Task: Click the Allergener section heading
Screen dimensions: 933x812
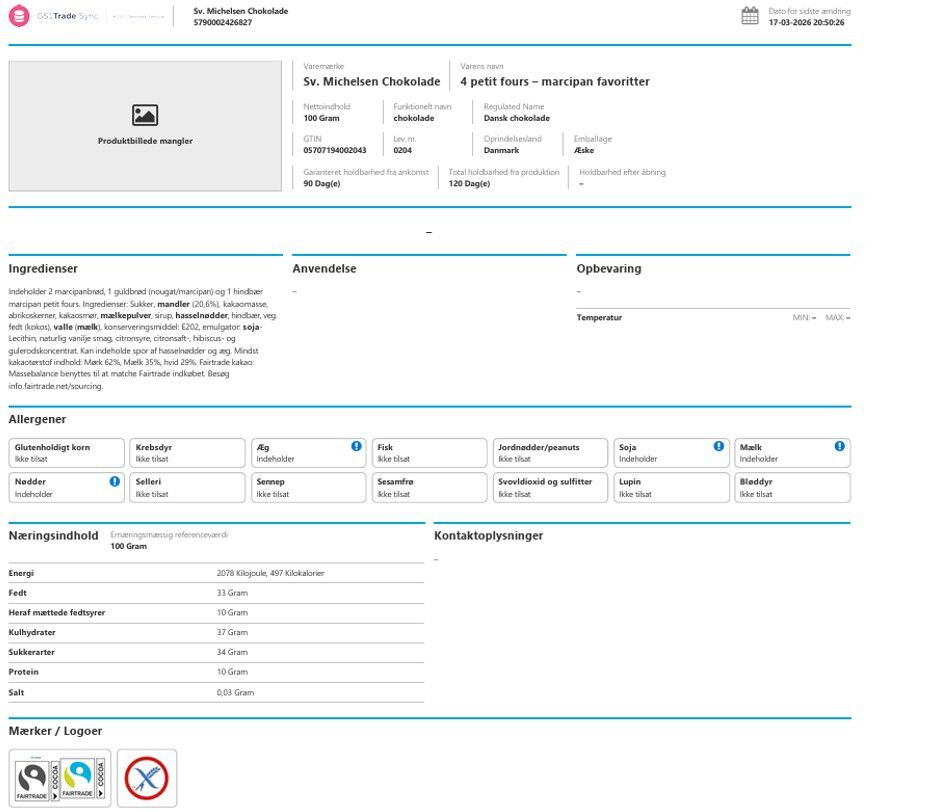Action: click(37, 419)
